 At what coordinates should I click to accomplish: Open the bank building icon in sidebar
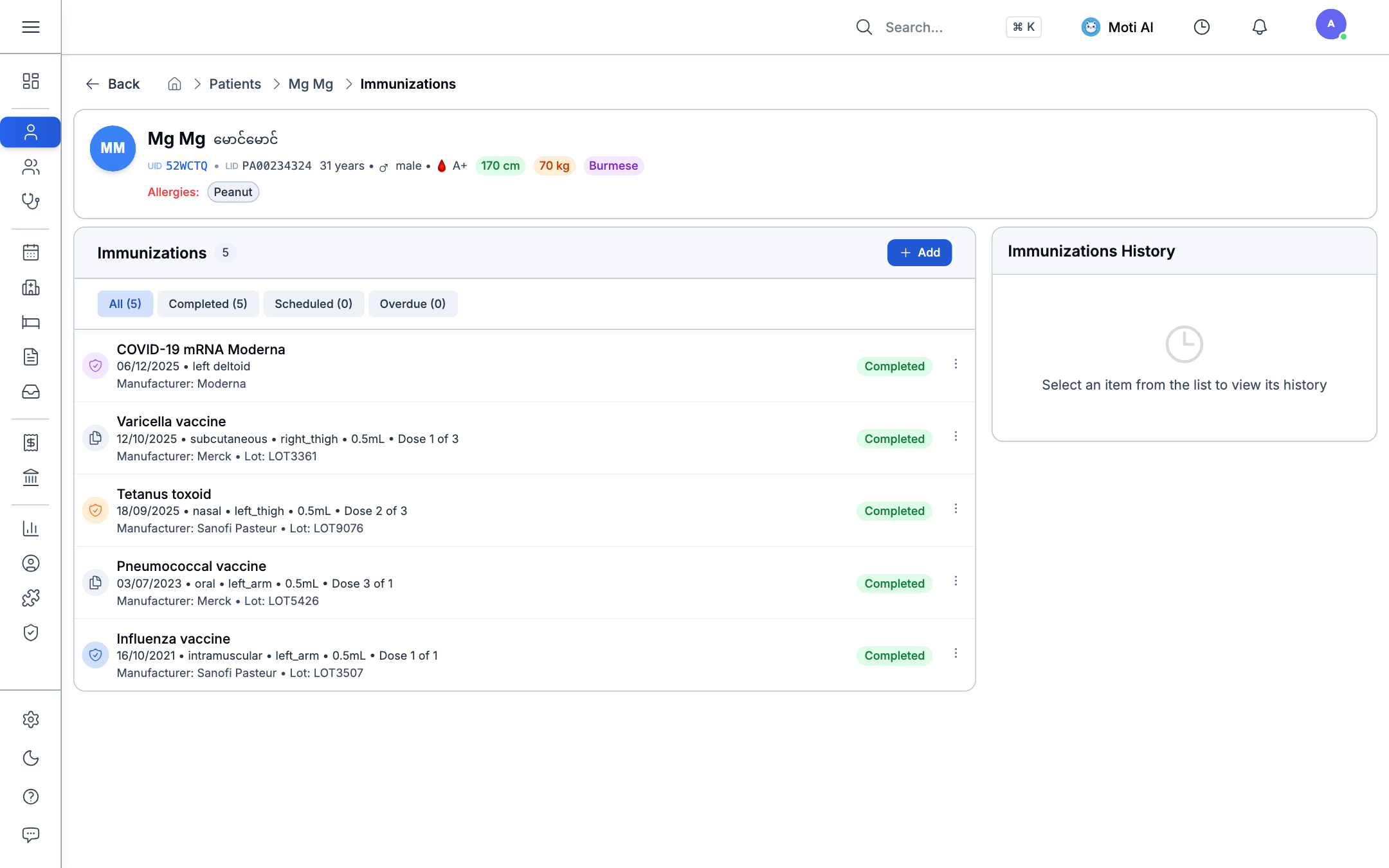[30, 477]
